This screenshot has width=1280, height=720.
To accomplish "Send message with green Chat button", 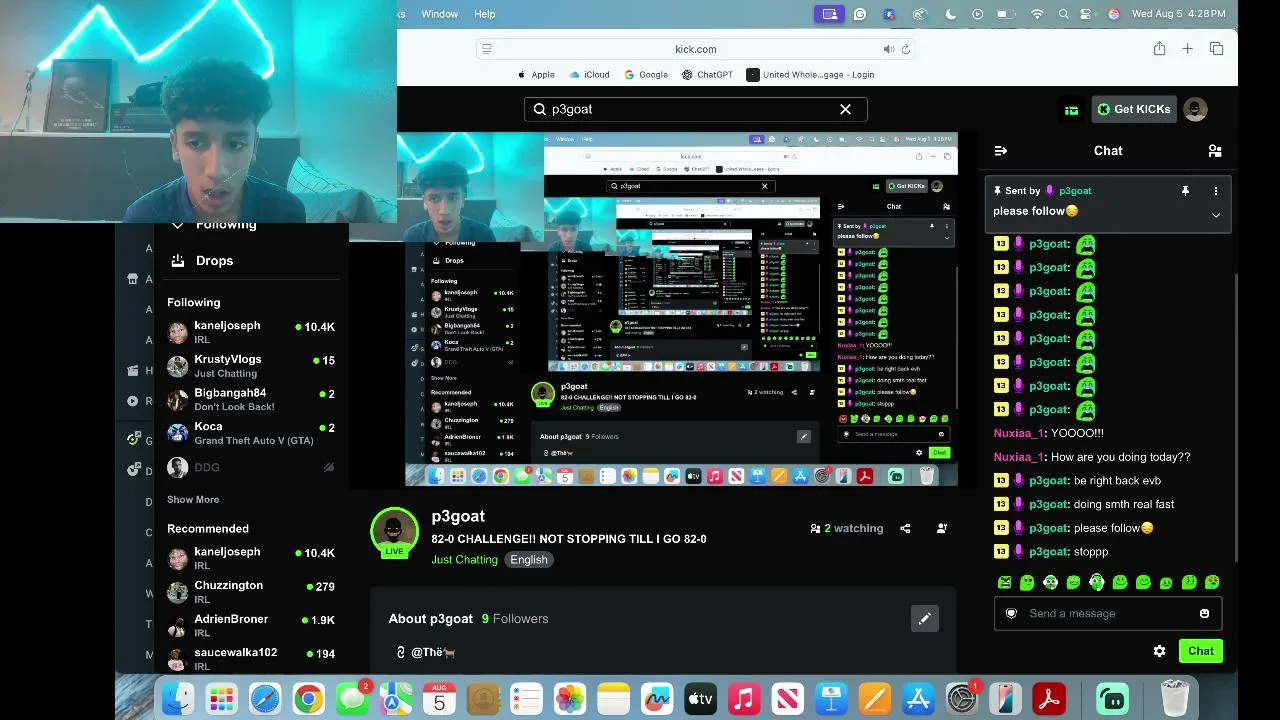I will point(1201,651).
